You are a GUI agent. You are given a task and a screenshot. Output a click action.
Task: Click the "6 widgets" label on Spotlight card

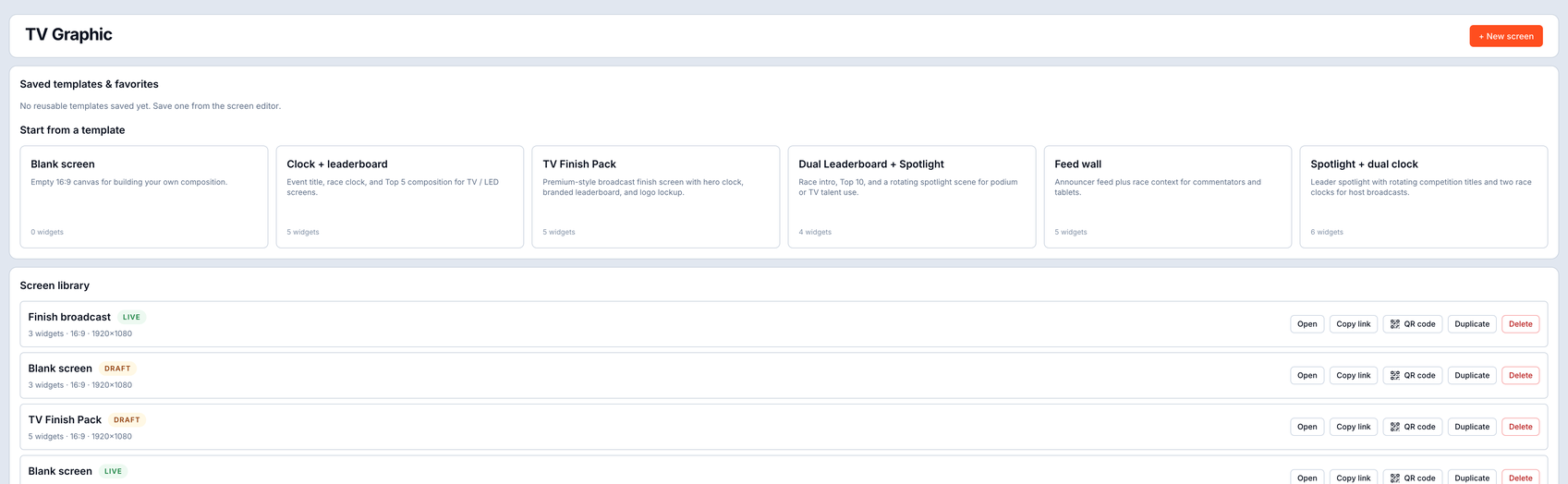pyautogui.click(x=1326, y=232)
